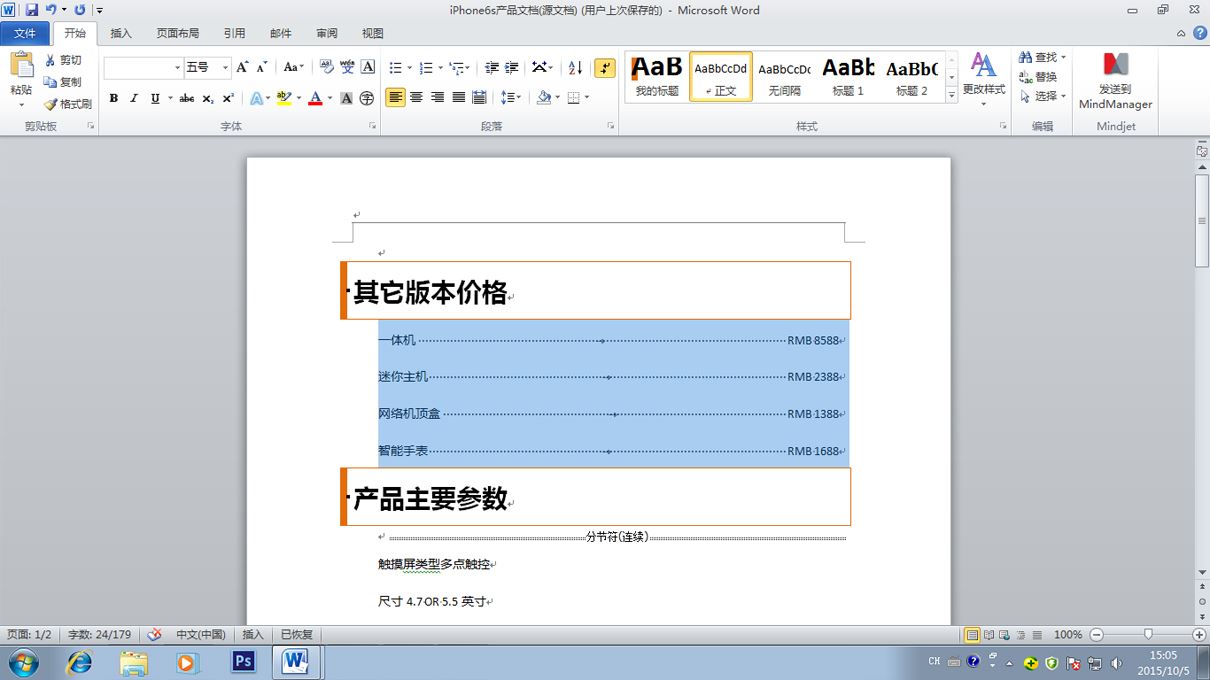Activate the Format Painter 格式刷

67,104
